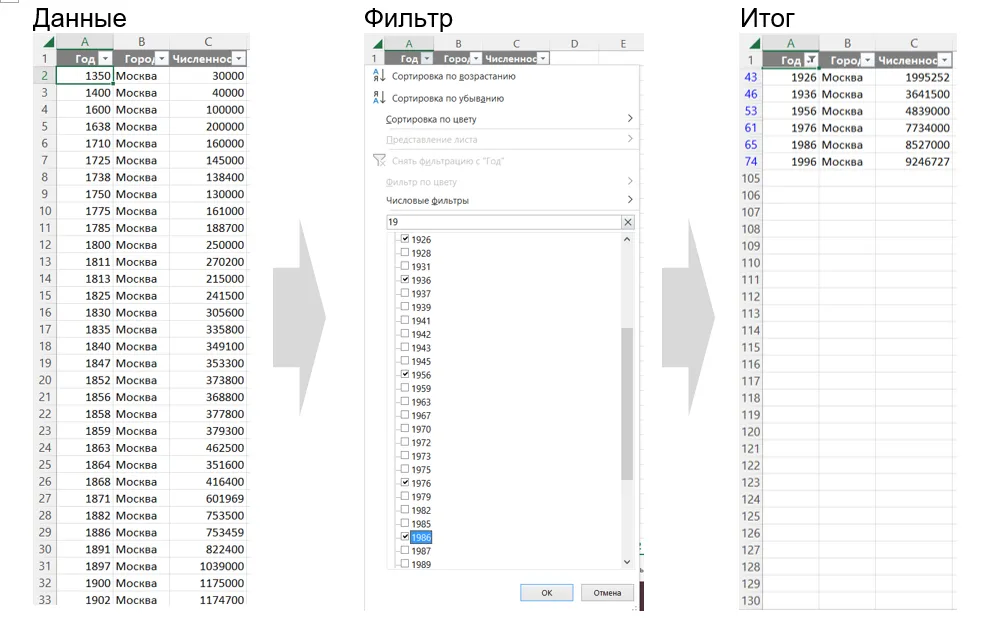The image size is (988, 627).
Task: Open Год filter dropdown in Данные sheet
Action: tap(105, 59)
